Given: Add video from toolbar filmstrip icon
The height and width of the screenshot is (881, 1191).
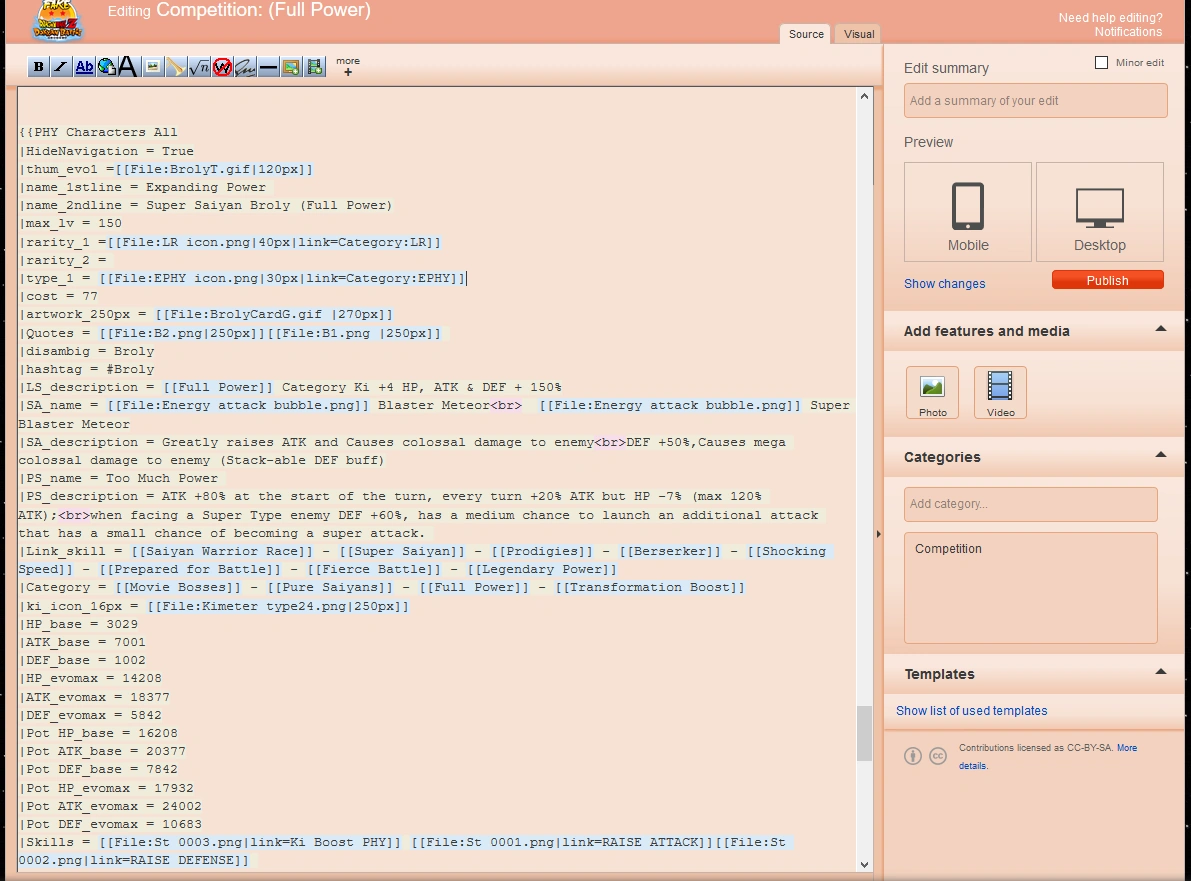Looking at the screenshot, I should pos(314,67).
